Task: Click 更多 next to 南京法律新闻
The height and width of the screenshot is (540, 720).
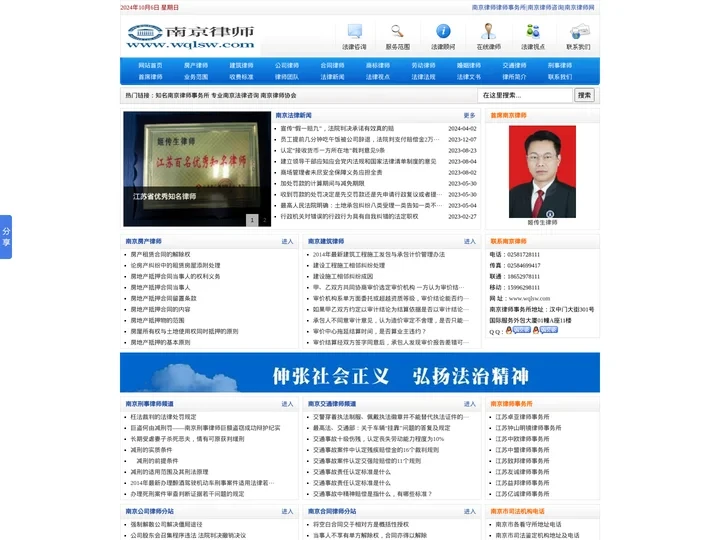Action: (x=469, y=116)
